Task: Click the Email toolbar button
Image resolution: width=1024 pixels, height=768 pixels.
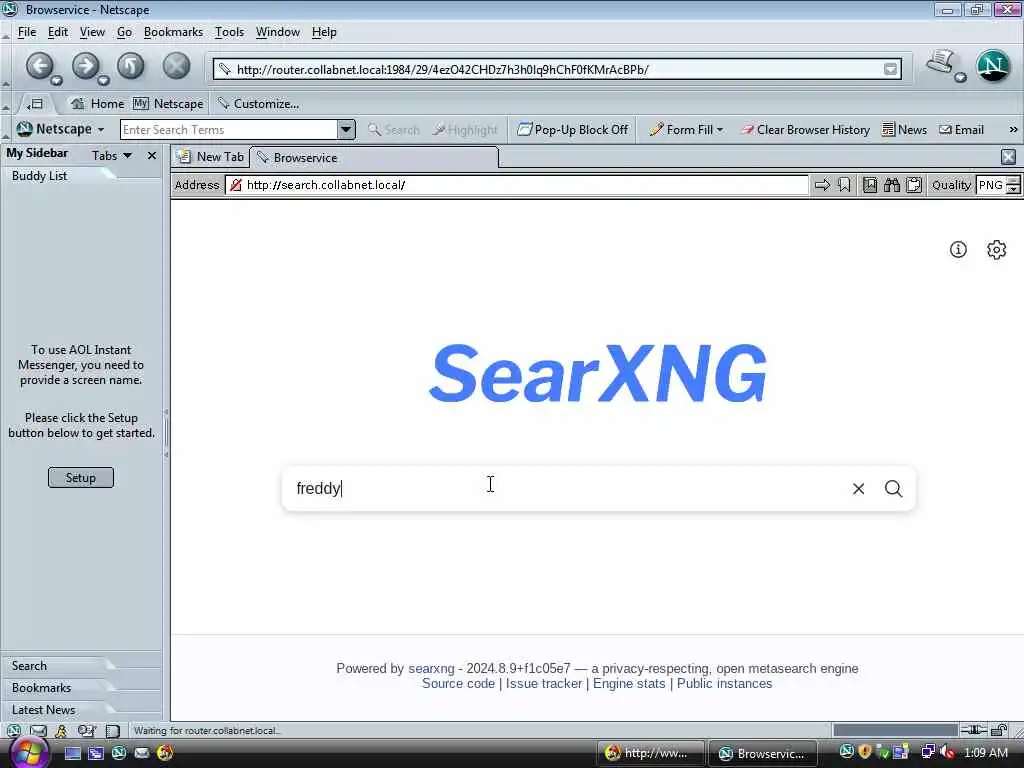Action: pos(961,130)
